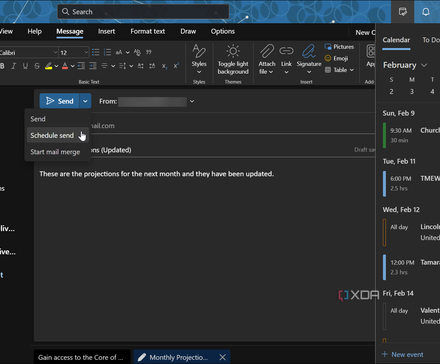Click New event in calendar pane
The height and width of the screenshot is (364, 440).
point(403,354)
